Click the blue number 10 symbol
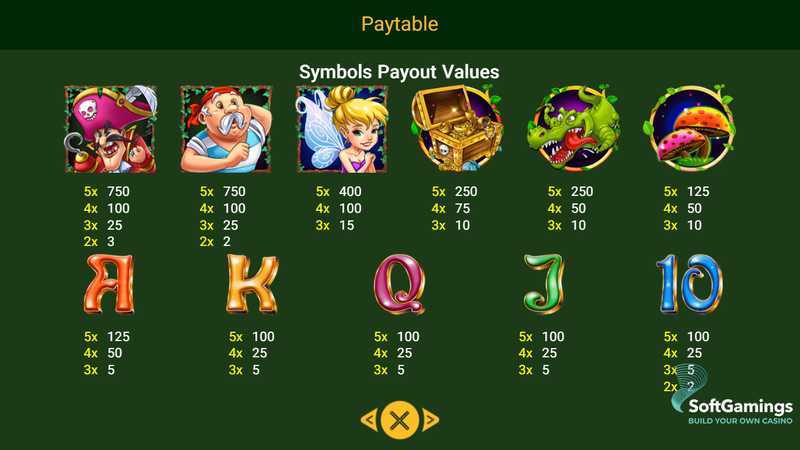 pos(689,284)
